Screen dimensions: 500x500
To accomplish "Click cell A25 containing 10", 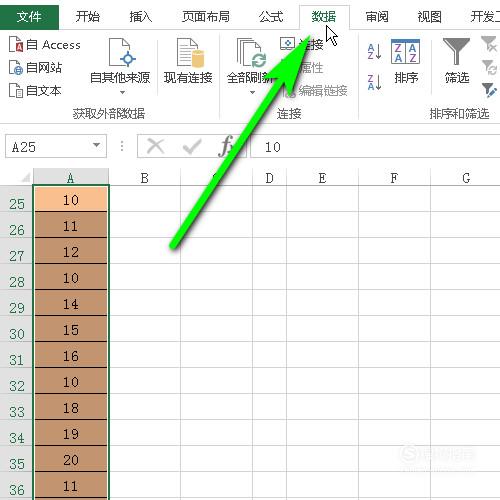I will click(71, 199).
